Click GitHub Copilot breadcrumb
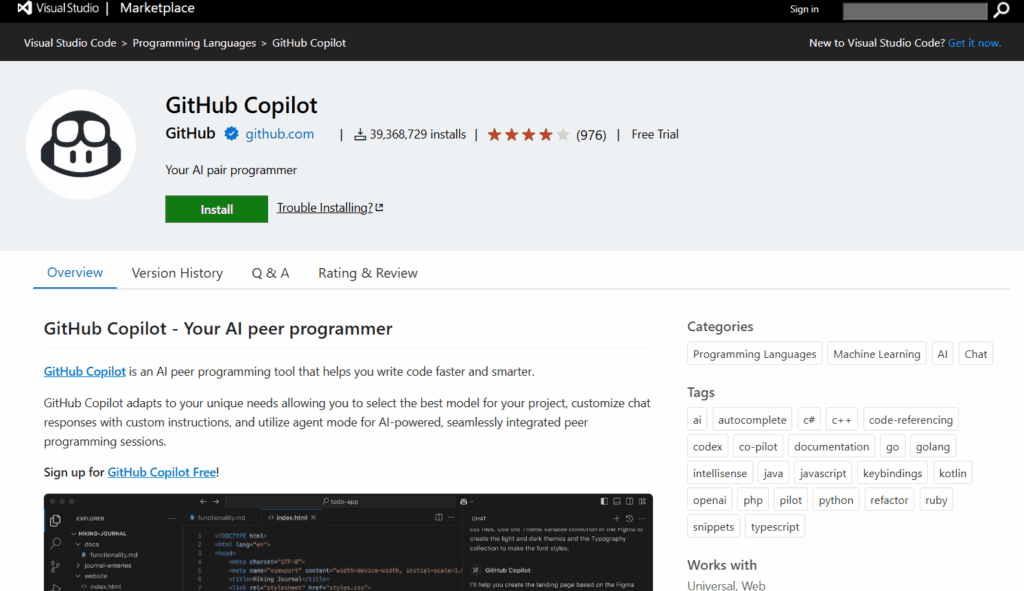The image size is (1024, 591). pyautogui.click(x=309, y=43)
